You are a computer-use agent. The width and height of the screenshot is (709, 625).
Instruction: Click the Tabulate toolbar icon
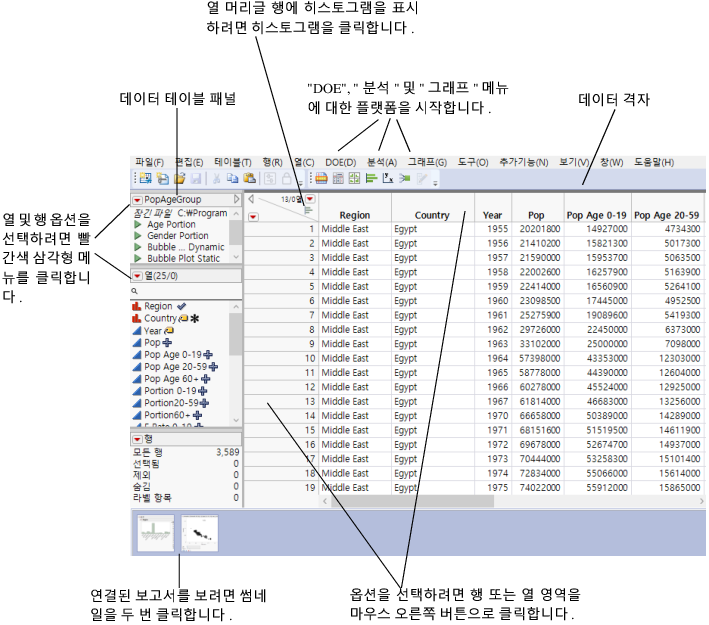338,179
